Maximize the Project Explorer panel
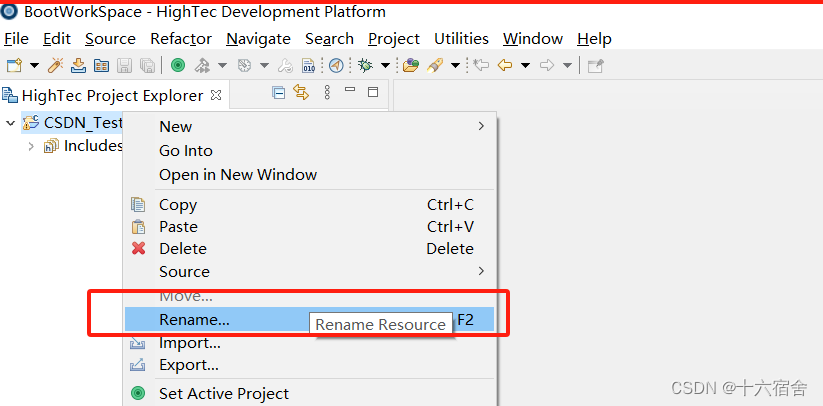 click(373, 92)
